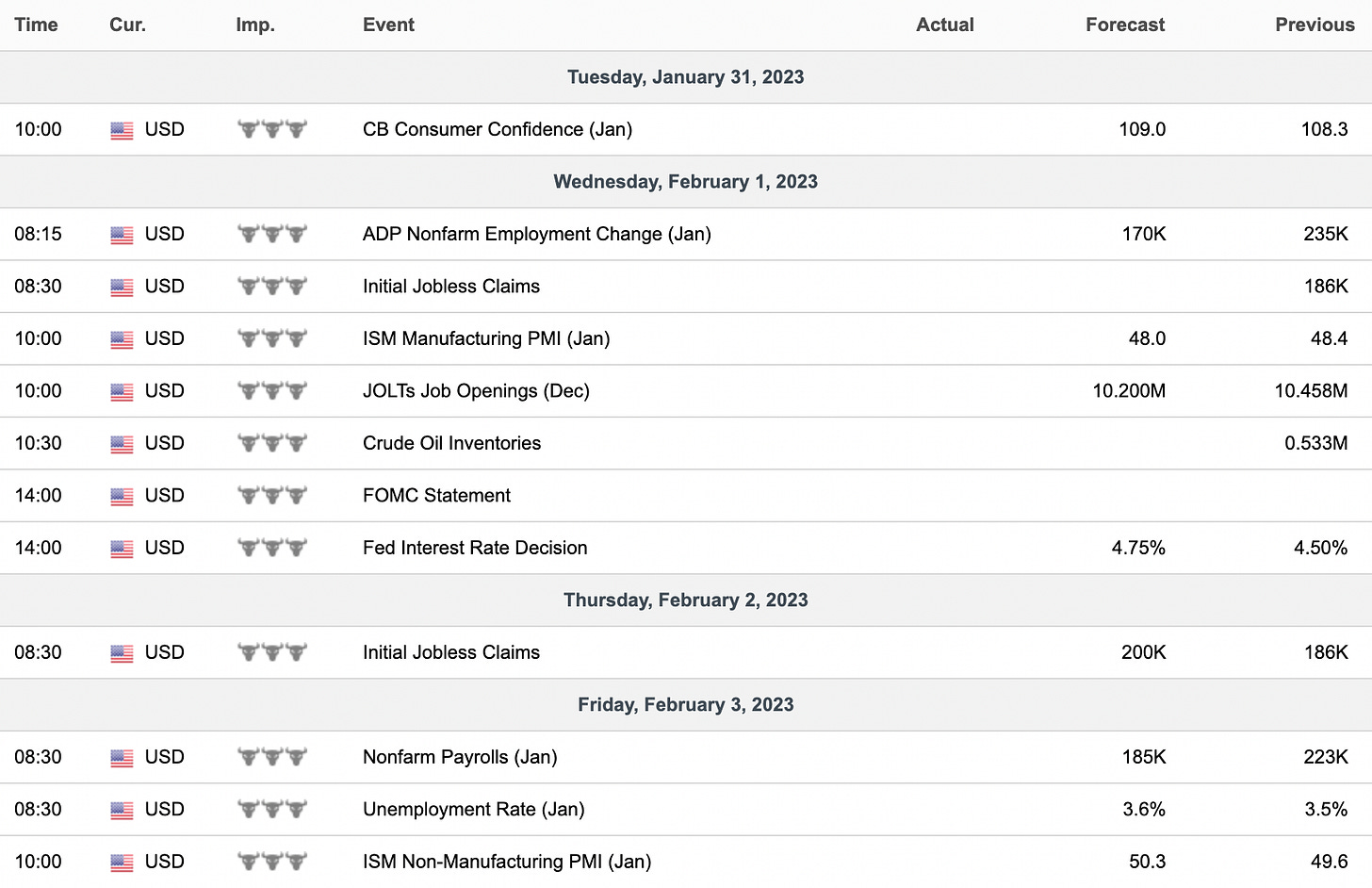
Task: Click the US flag in Fed Interest Rate Decision row
Action: point(122,550)
